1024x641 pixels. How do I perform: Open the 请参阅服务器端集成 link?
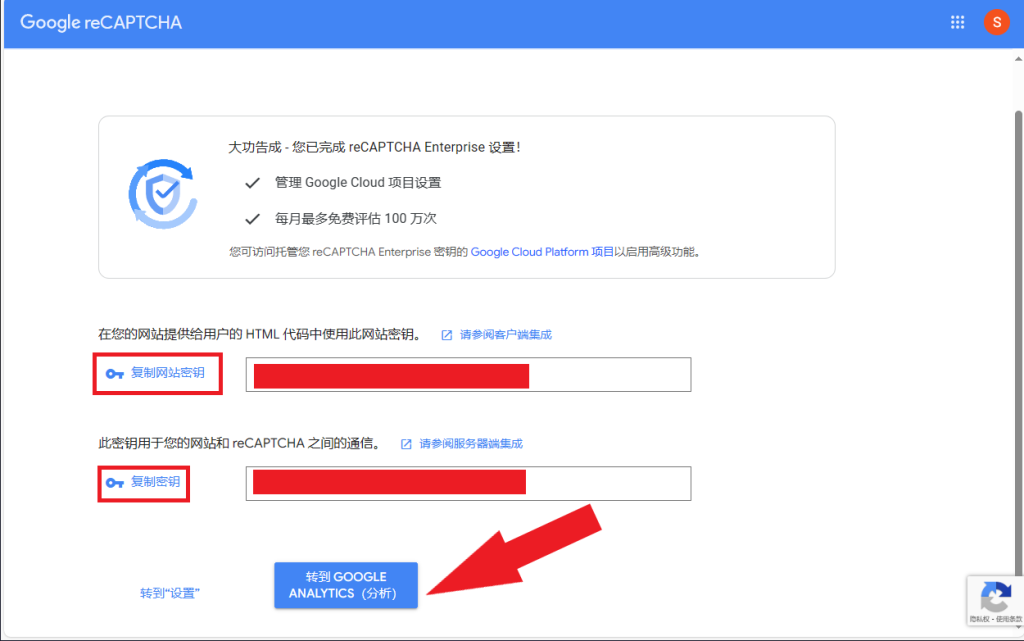pos(471,444)
